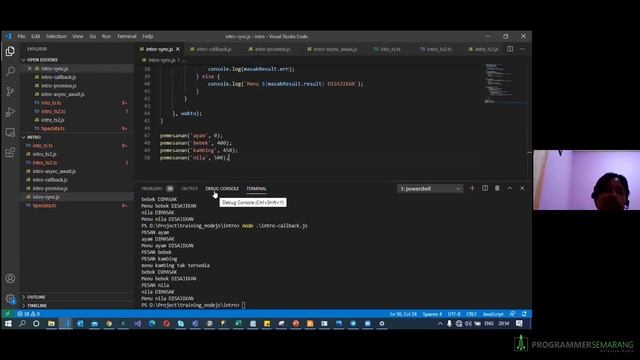Split the editor to the right
Screen dimensions: 640x360
(510, 49)
